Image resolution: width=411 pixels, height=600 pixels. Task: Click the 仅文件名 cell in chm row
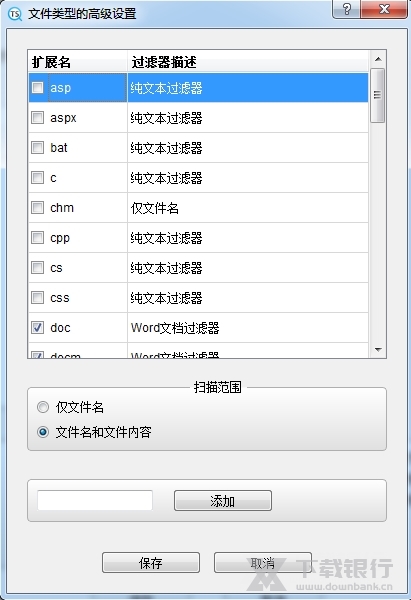(x=248, y=208)
